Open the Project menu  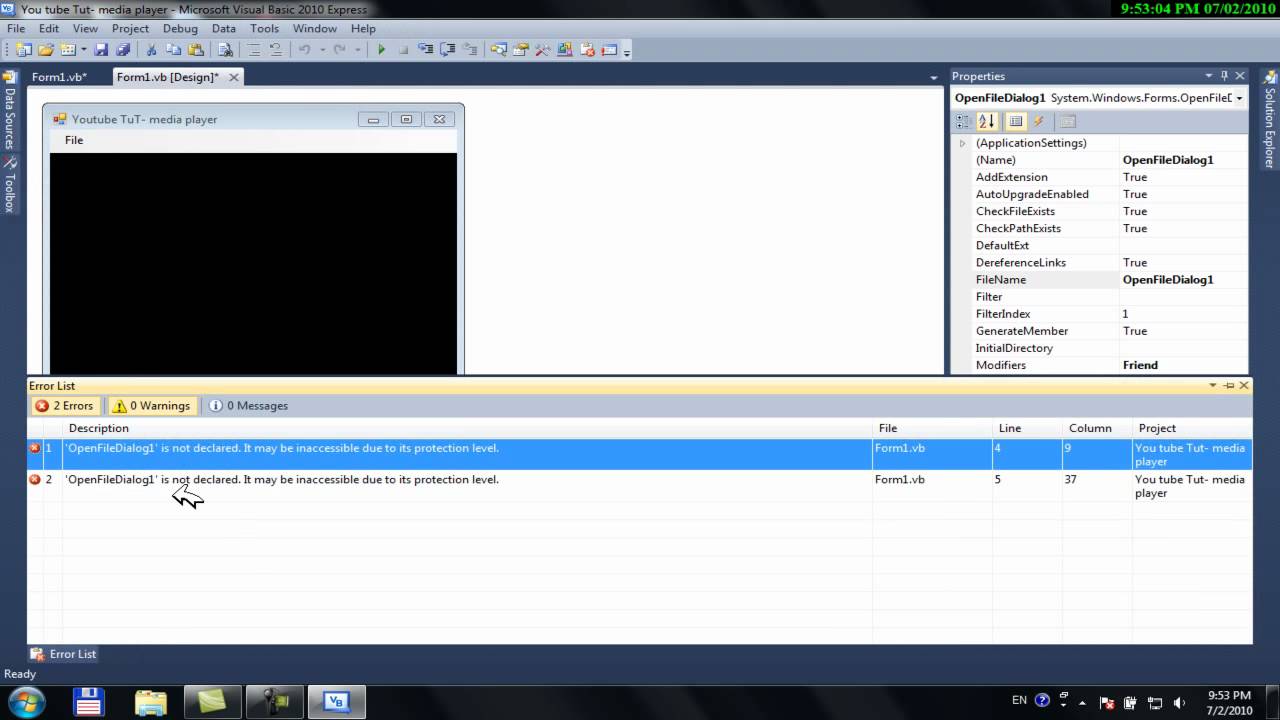point(130,28)
